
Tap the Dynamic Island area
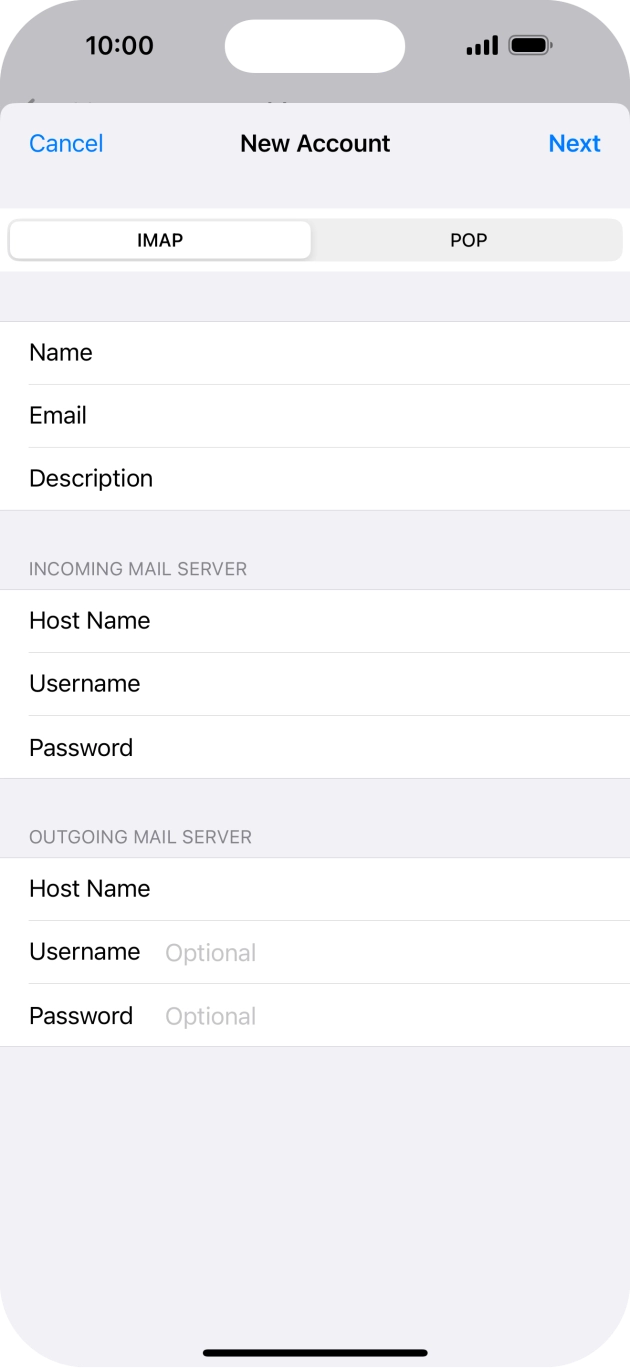point(315,45)
